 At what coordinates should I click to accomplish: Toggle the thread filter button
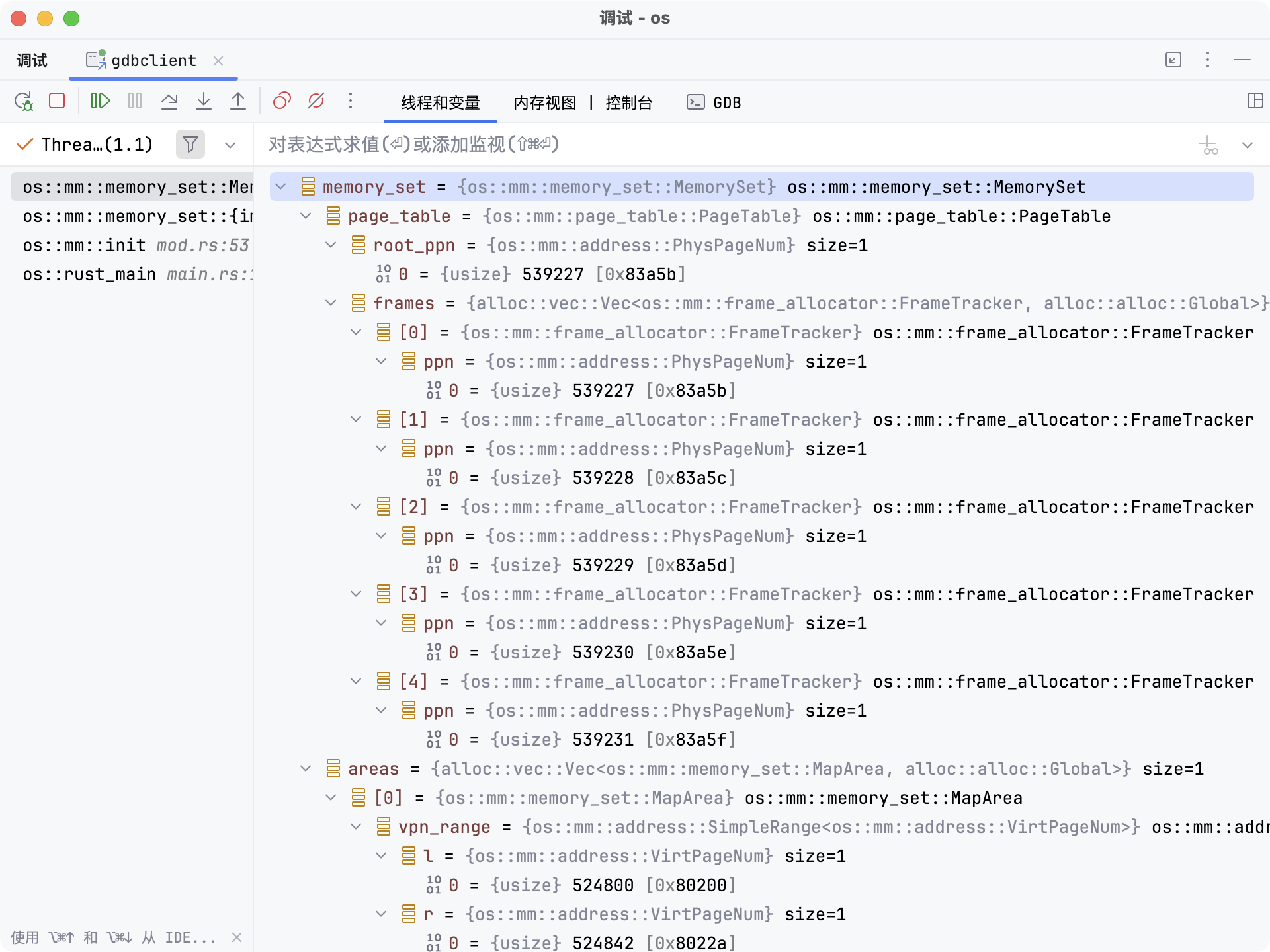click(190, 144)
